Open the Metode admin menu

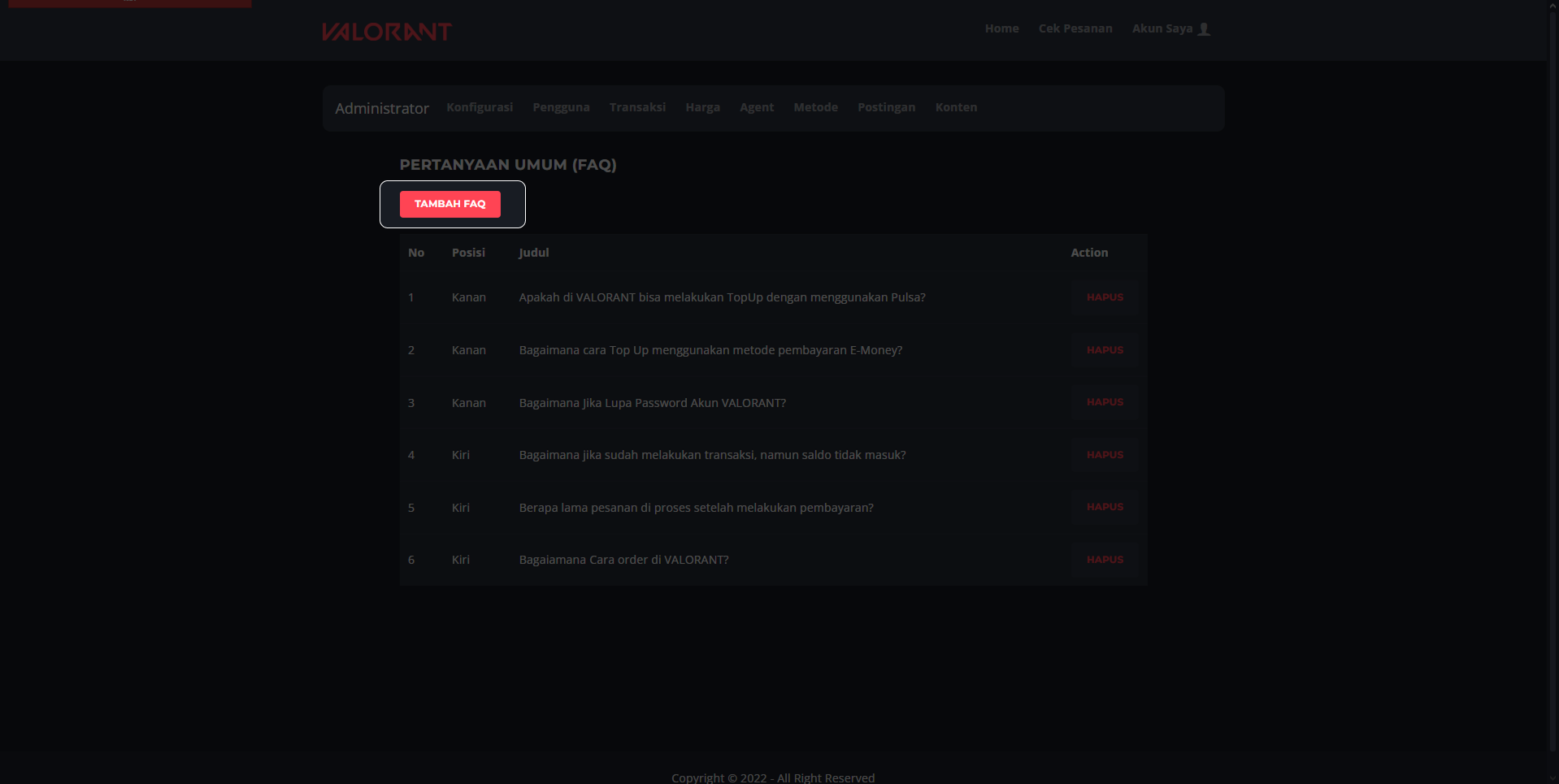click(815, 107)
